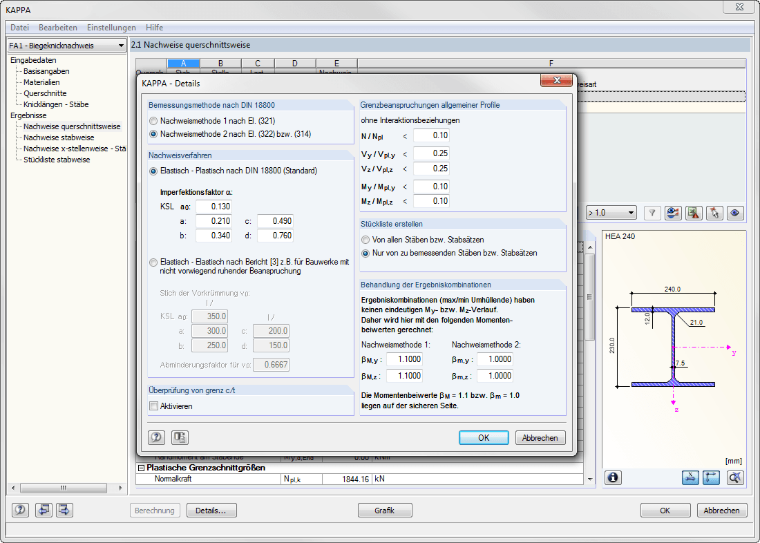
Task: Click the help icon in the Details dialog
Action: click(157, 437)
